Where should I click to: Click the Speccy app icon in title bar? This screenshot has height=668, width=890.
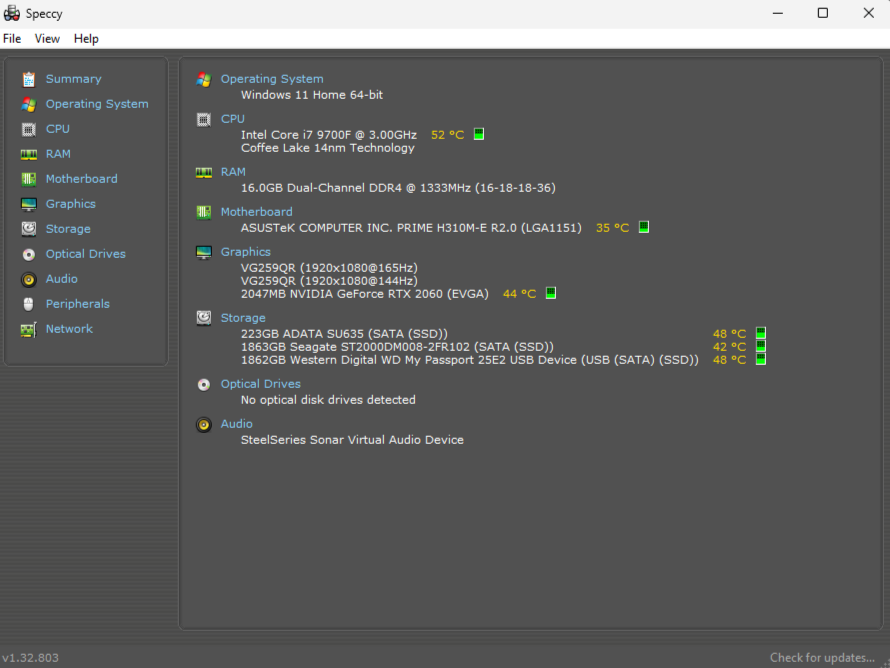(x=11, y=13)
